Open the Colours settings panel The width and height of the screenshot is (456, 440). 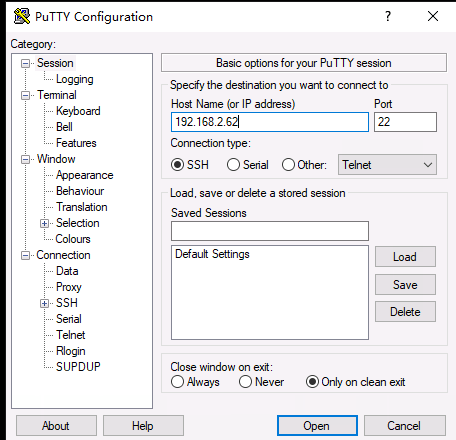[73, 239]
